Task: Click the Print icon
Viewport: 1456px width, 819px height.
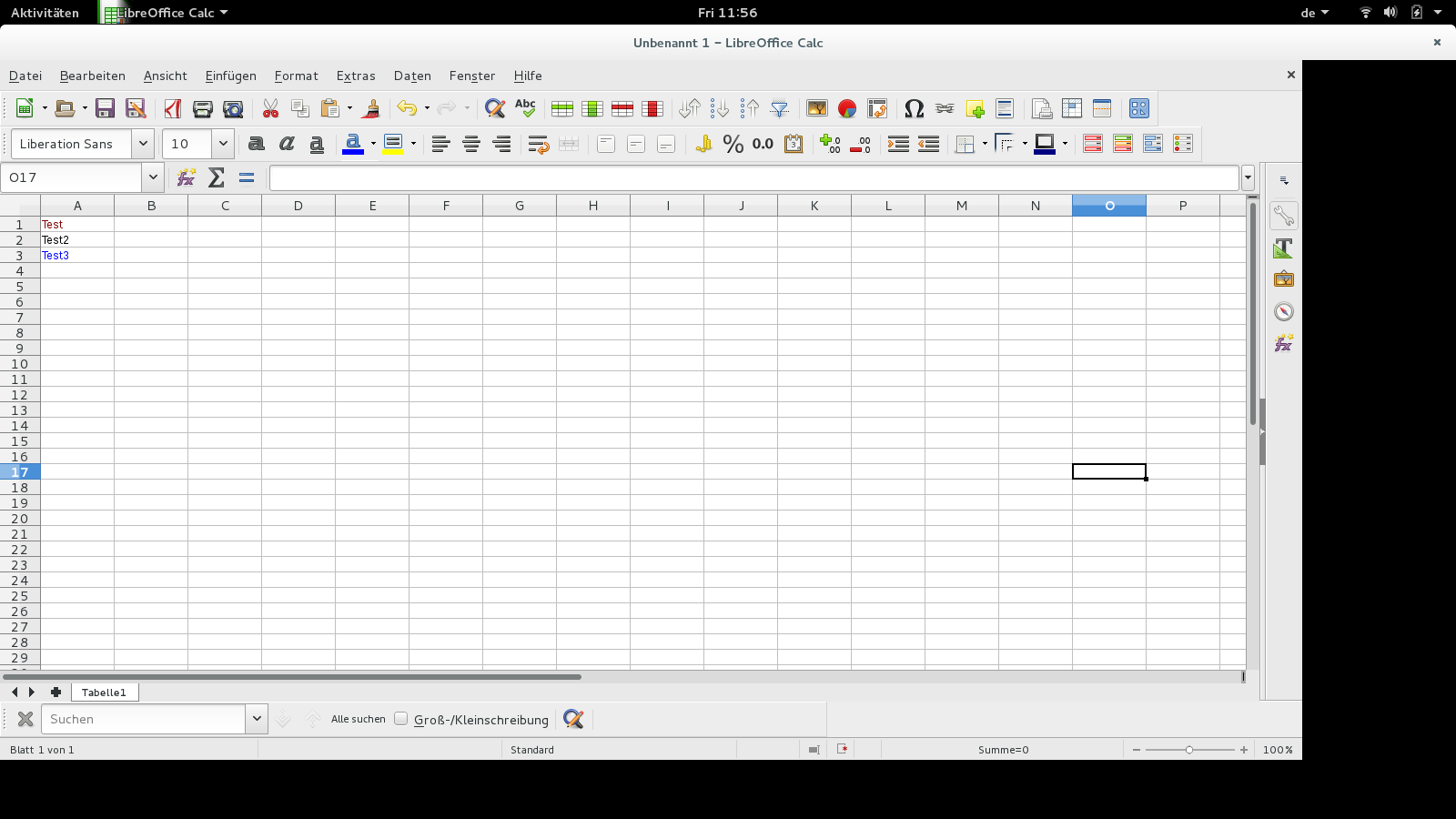Action: click(202, 108)
